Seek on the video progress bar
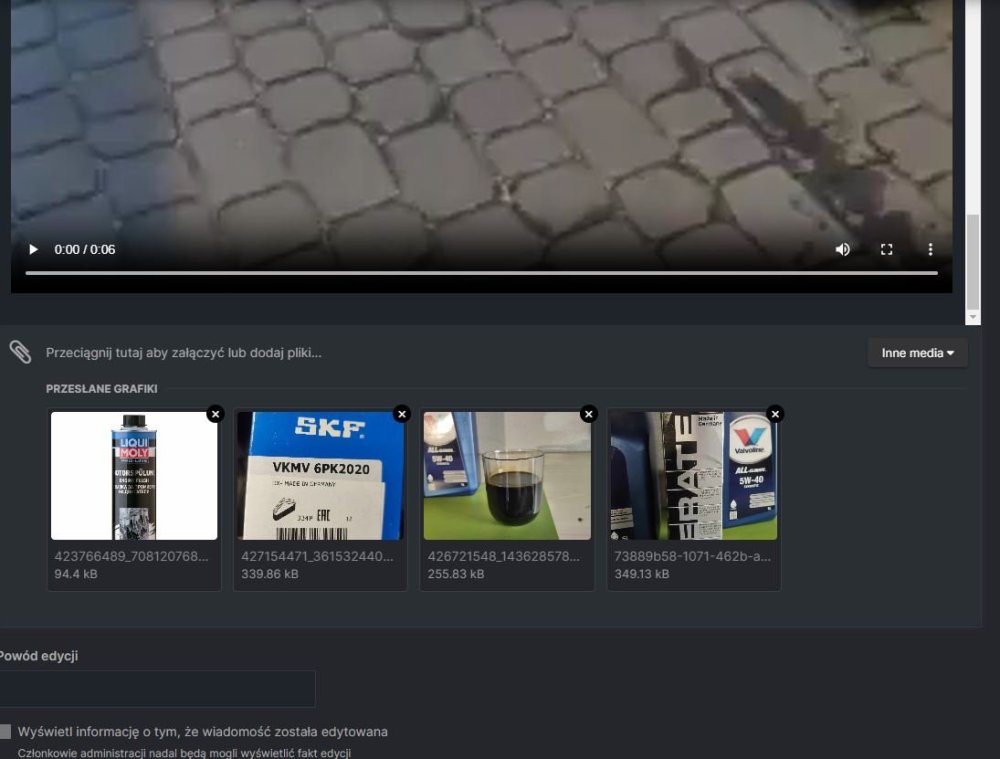 480,273
